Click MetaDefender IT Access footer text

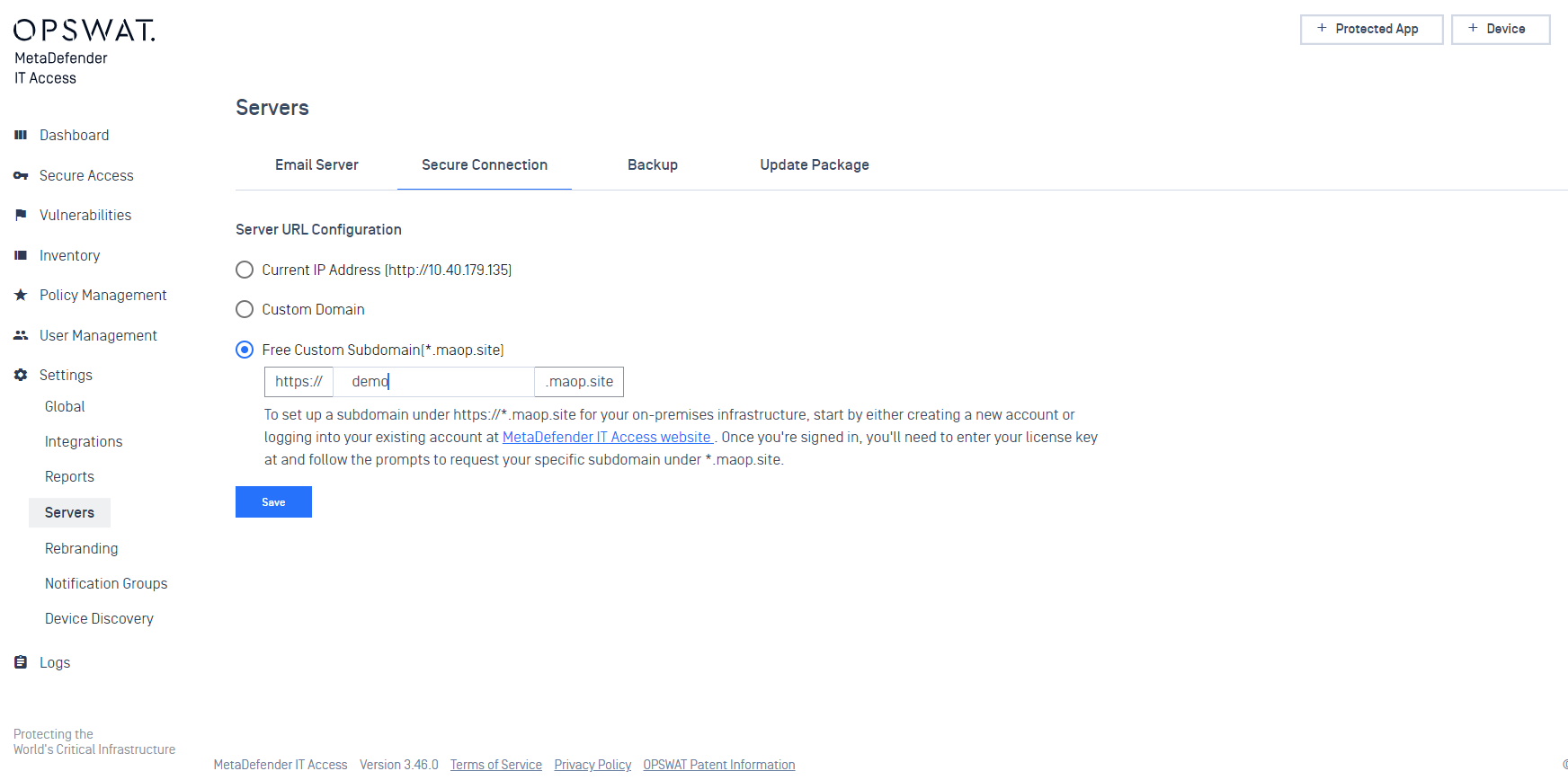coord(281,765)
